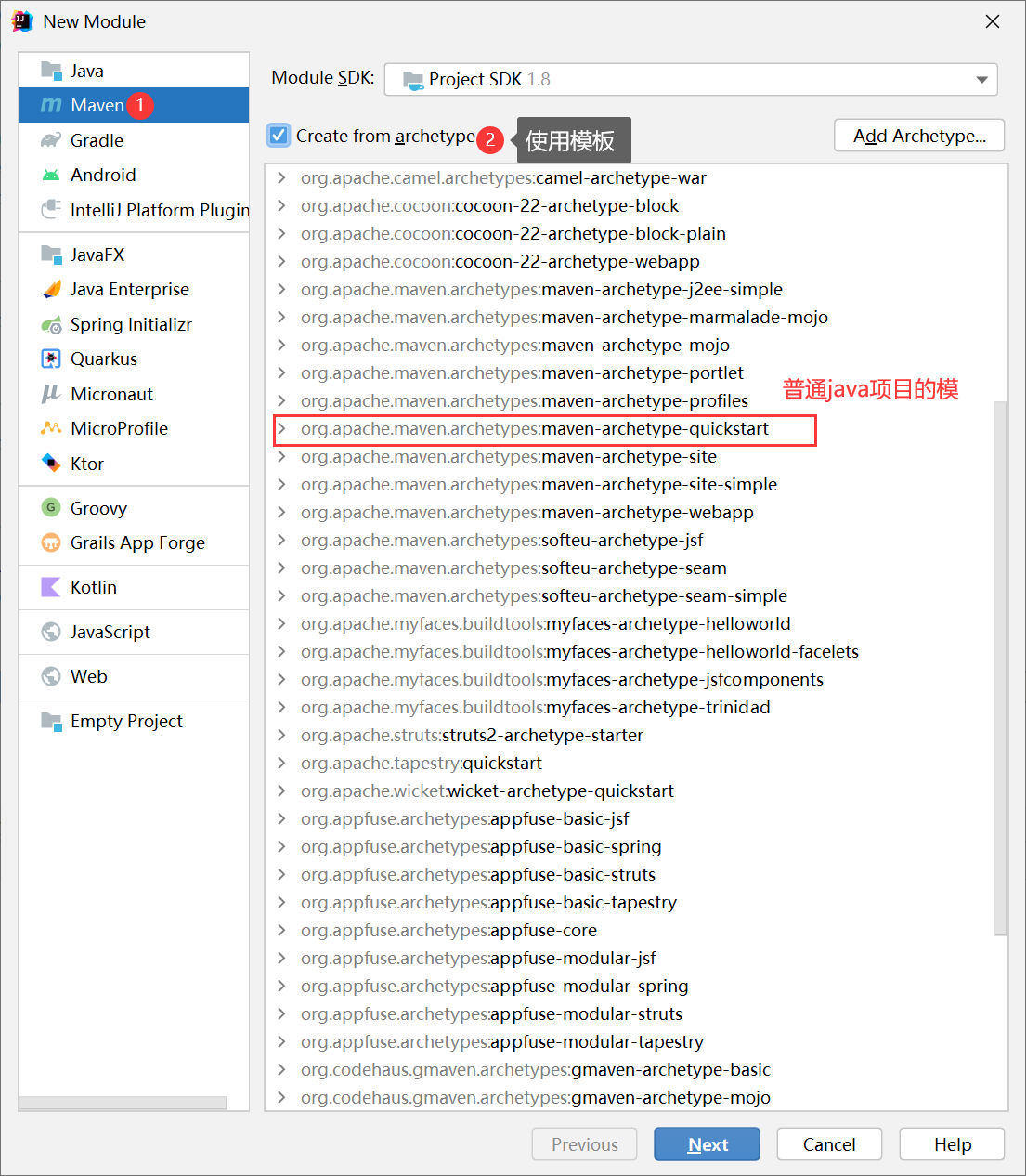Select maven-archetype-portlet row
Screen dimensions: 1026x1176
[x=636, y=372]
